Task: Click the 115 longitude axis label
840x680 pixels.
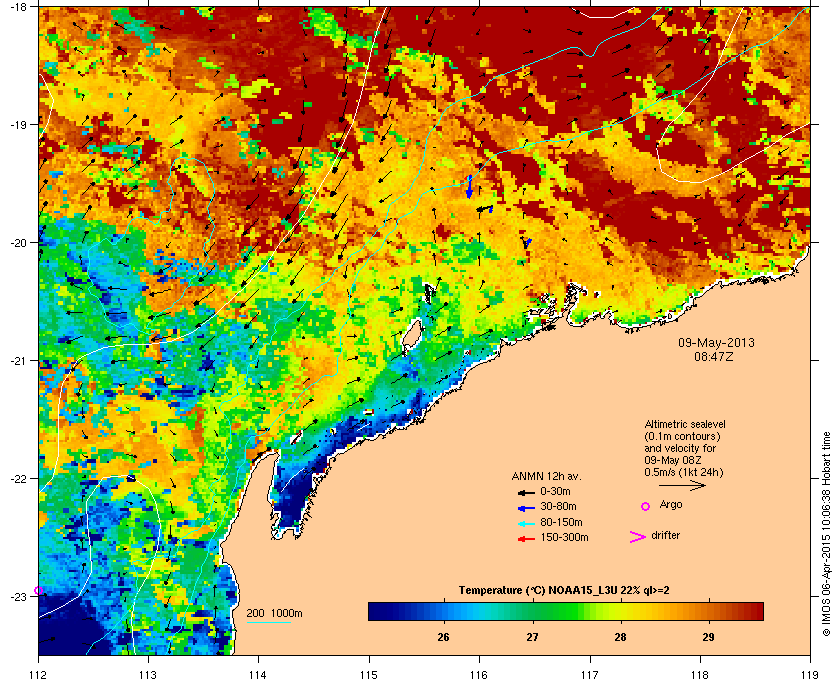Action: tap(369, 674)
